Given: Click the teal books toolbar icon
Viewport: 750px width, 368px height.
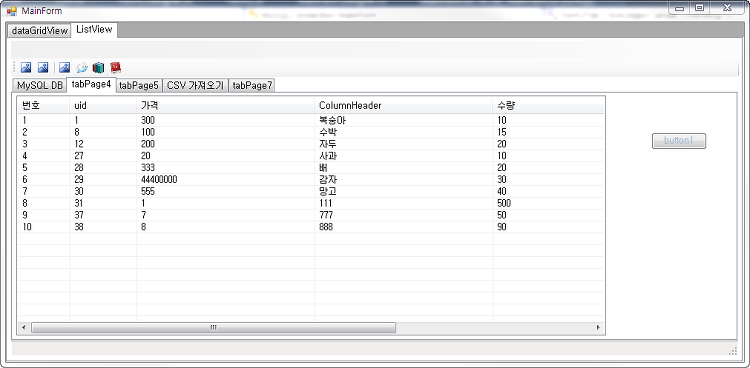Looking at the screenshot, I should pos(99,68).
